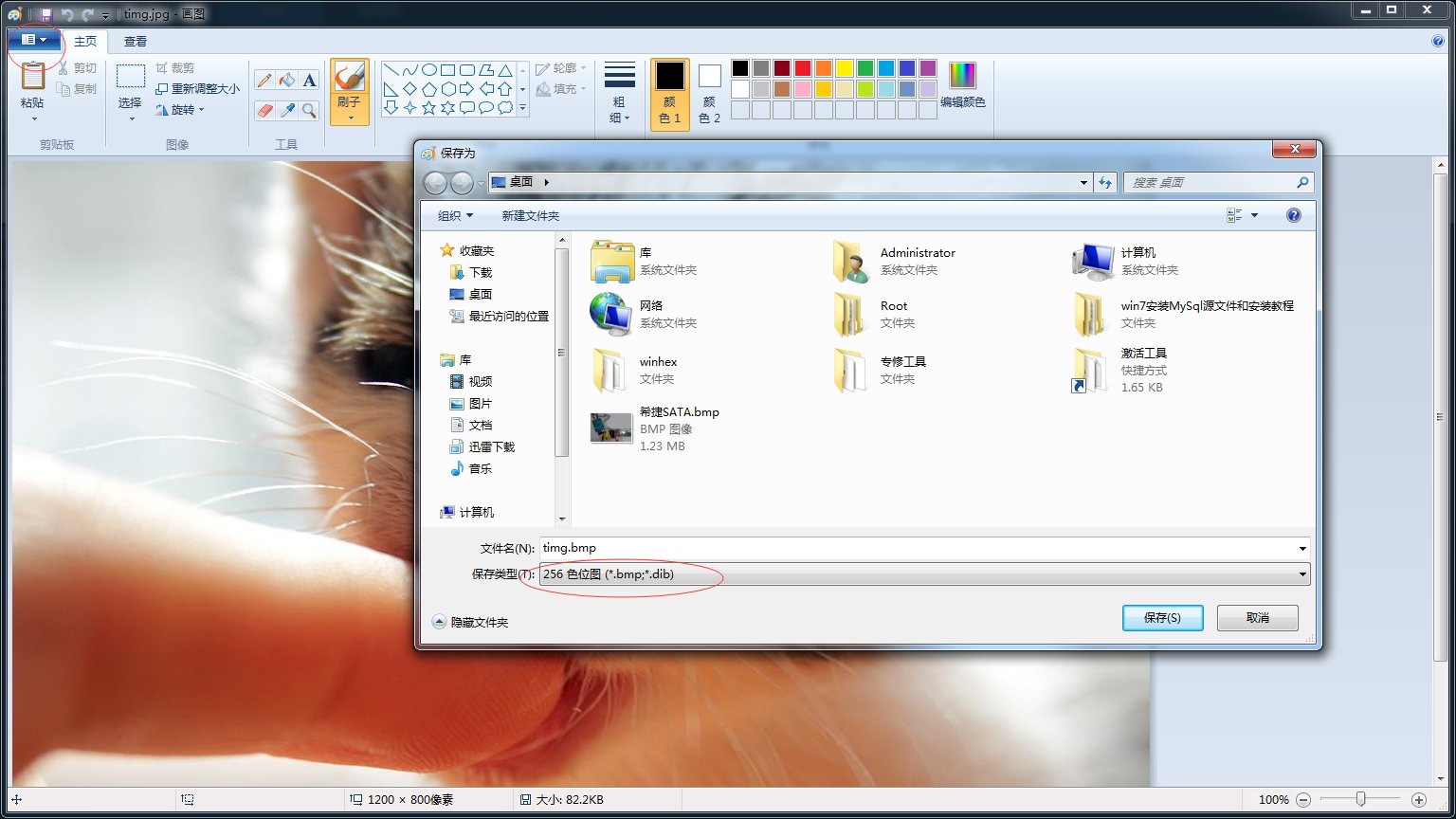Open the help icon in Save dialog
Screen dimensions: 1456x819
[1294, 216]
